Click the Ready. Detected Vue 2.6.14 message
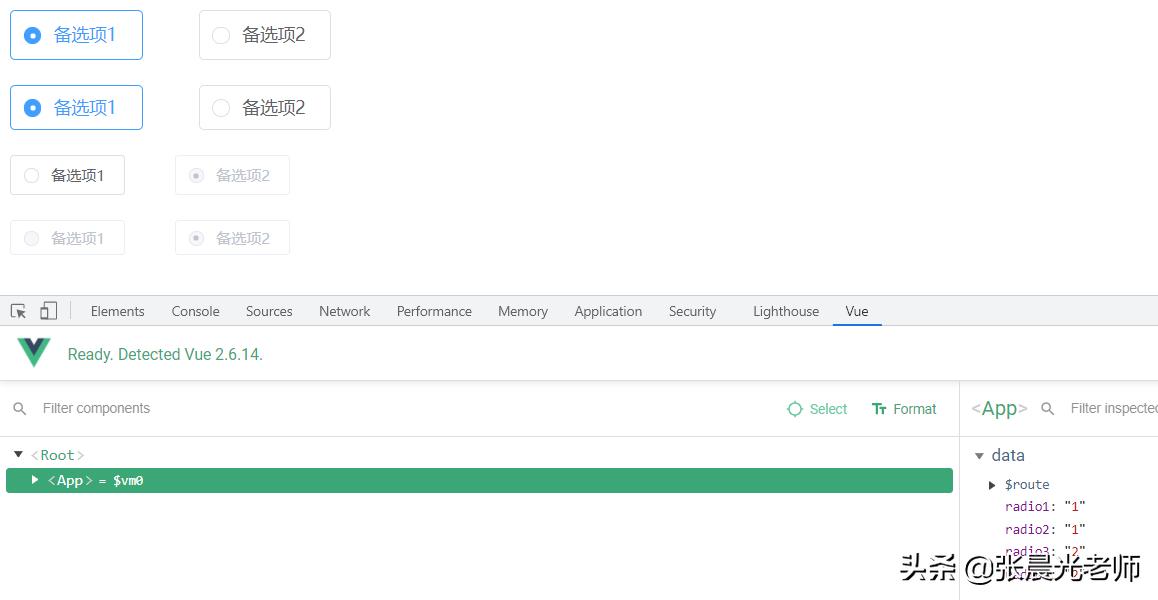Viewport: 1158px width, 600px height. pos(165,354)
